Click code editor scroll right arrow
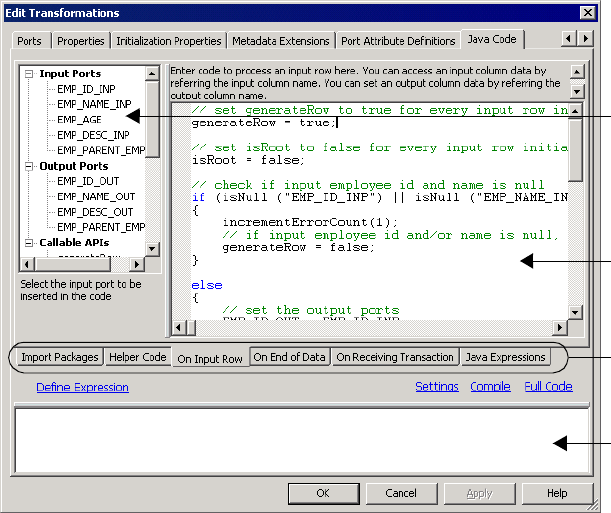The height and width of the screenshot is (513, 611). [560, 328]
